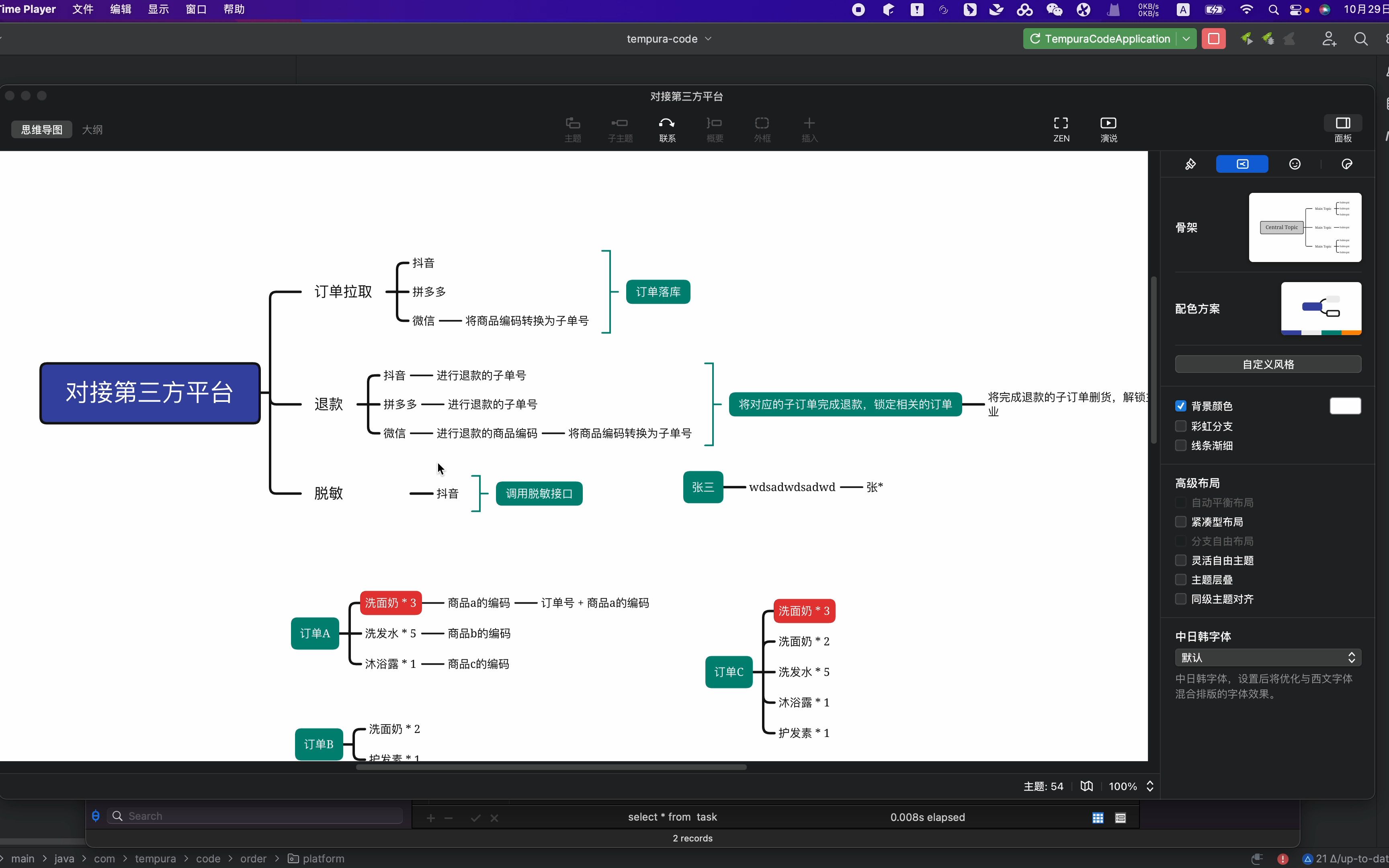The width and height of the screenshot is (1389, 868).
Task: Click the minus delete-row icon in query bar
Action: 449,818
